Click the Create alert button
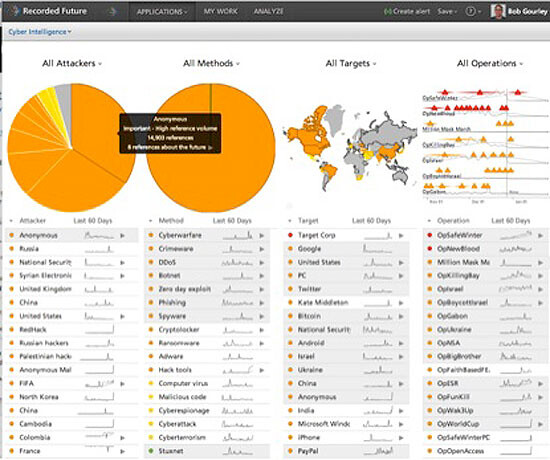The height and width of the screenshot is (460, 550). point(407,12)
